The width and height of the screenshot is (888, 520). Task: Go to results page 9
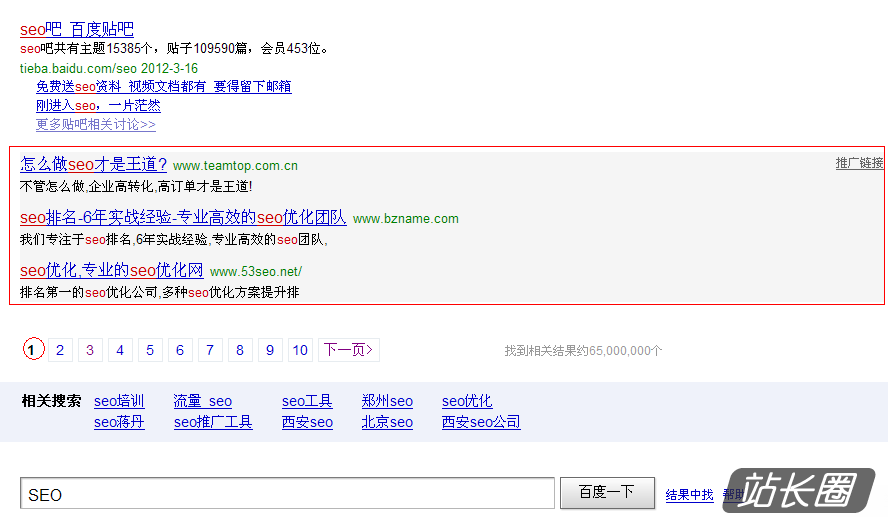tap(270, 350)
